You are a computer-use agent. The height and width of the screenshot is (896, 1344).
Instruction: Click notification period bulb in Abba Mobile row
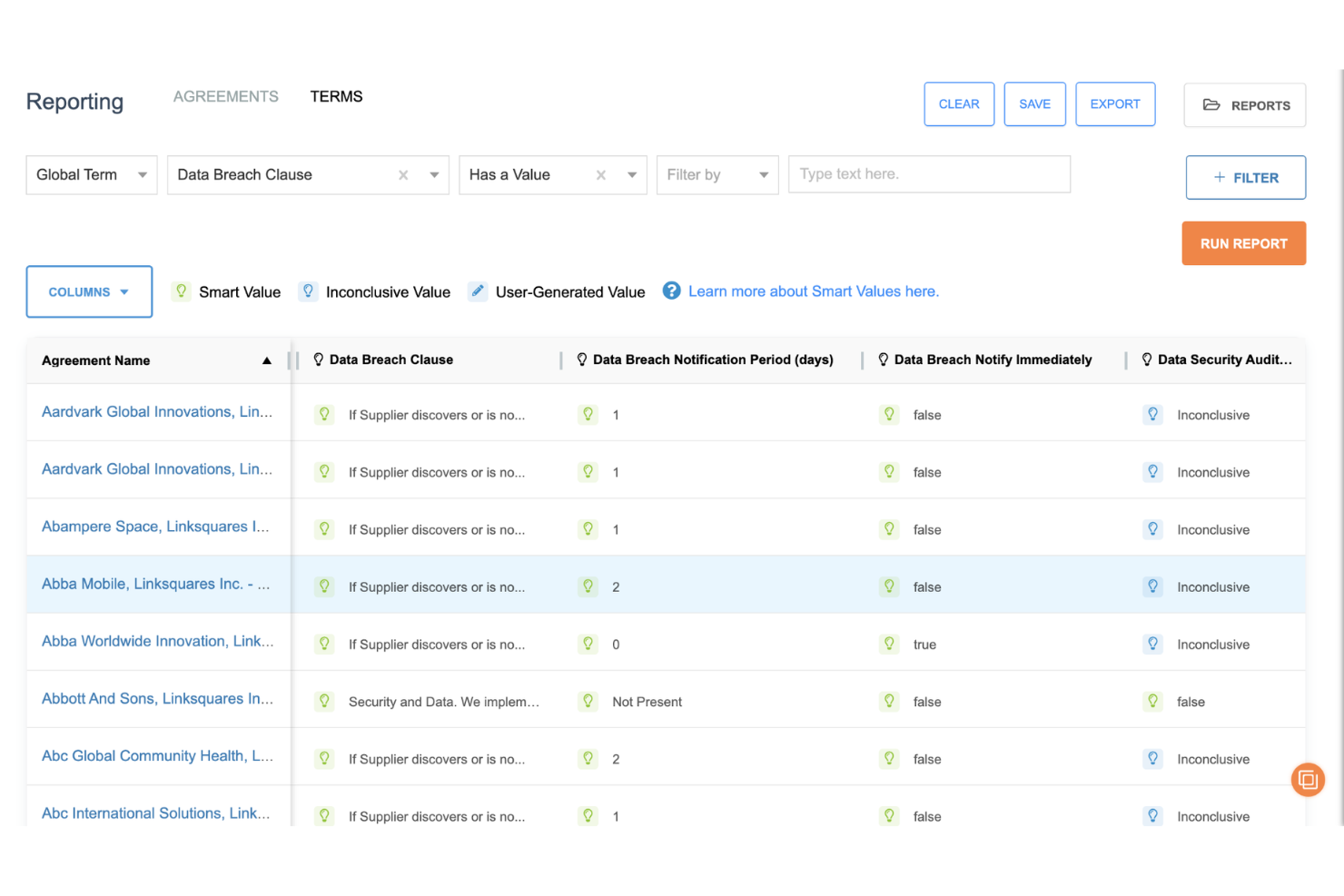tap(588, 586)
